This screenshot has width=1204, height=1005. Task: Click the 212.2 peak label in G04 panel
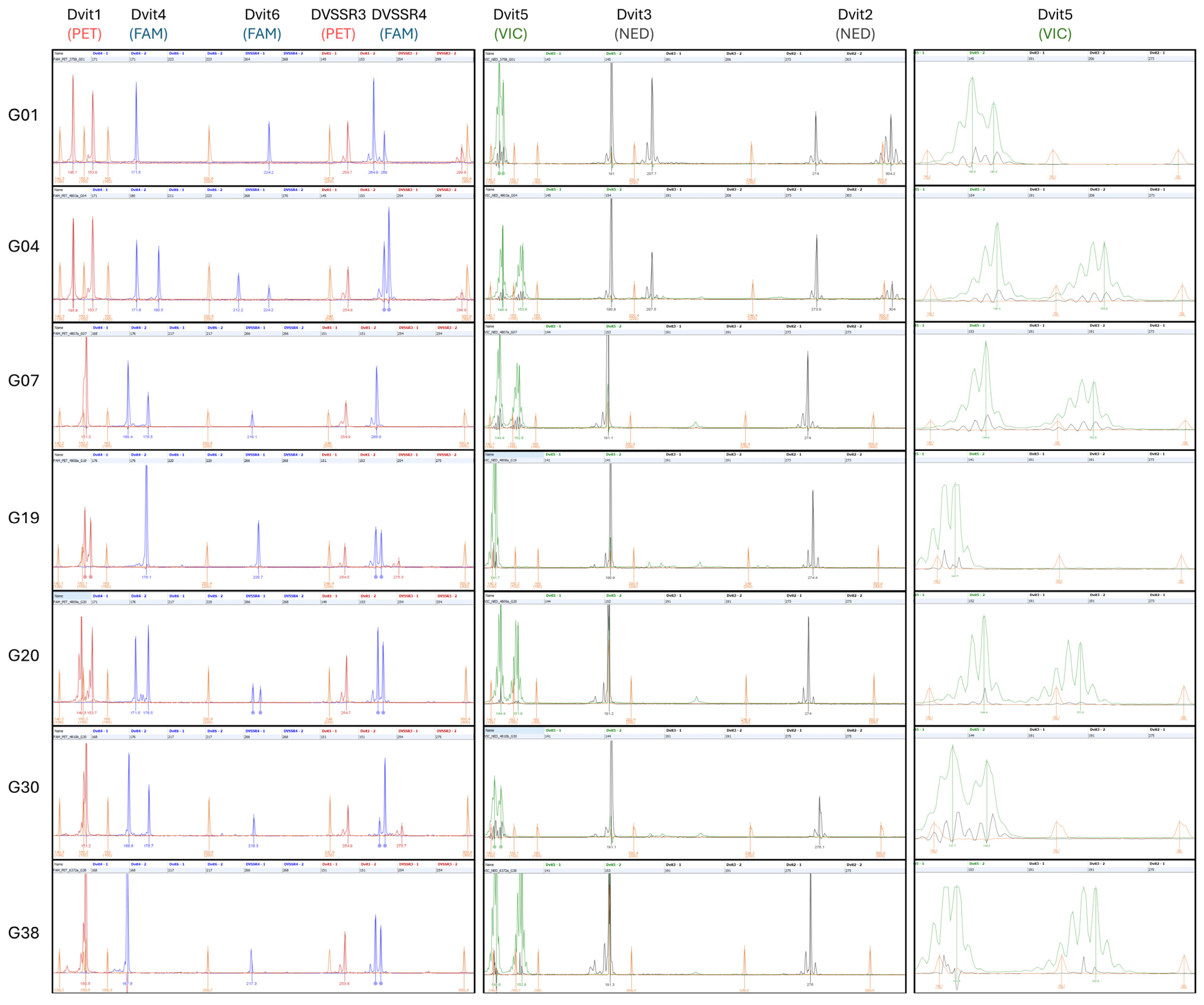(x=238, y=310)
